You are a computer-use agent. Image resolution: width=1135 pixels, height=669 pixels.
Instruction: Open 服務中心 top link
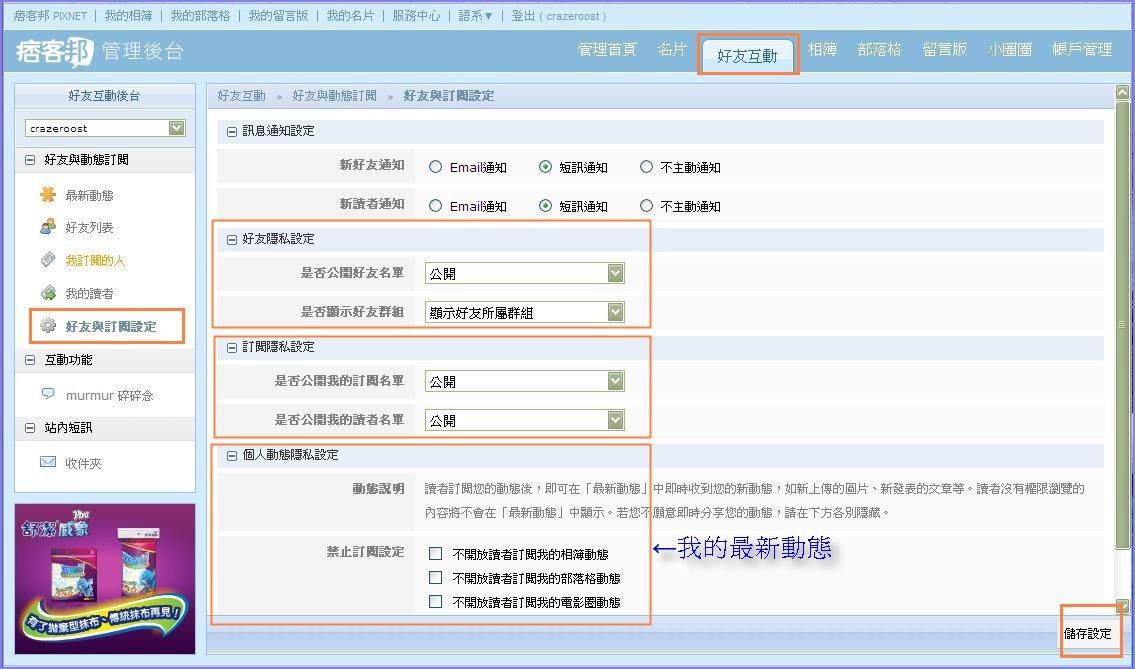coord(416,15)
